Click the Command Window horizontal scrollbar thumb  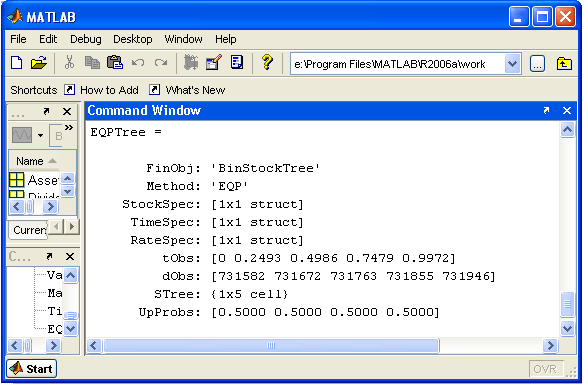coord(271,346)
